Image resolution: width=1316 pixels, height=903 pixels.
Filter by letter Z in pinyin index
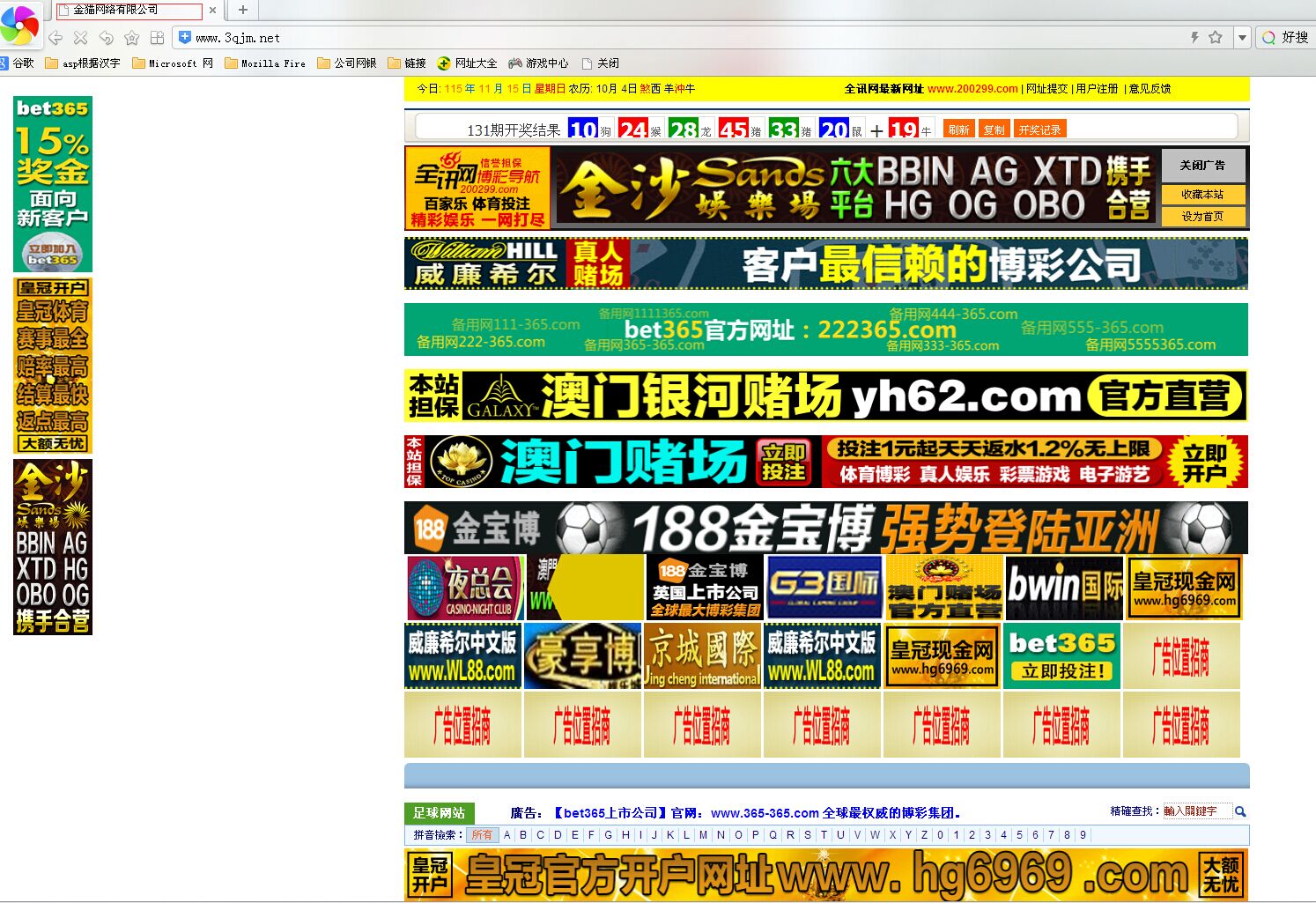point(924,835)
